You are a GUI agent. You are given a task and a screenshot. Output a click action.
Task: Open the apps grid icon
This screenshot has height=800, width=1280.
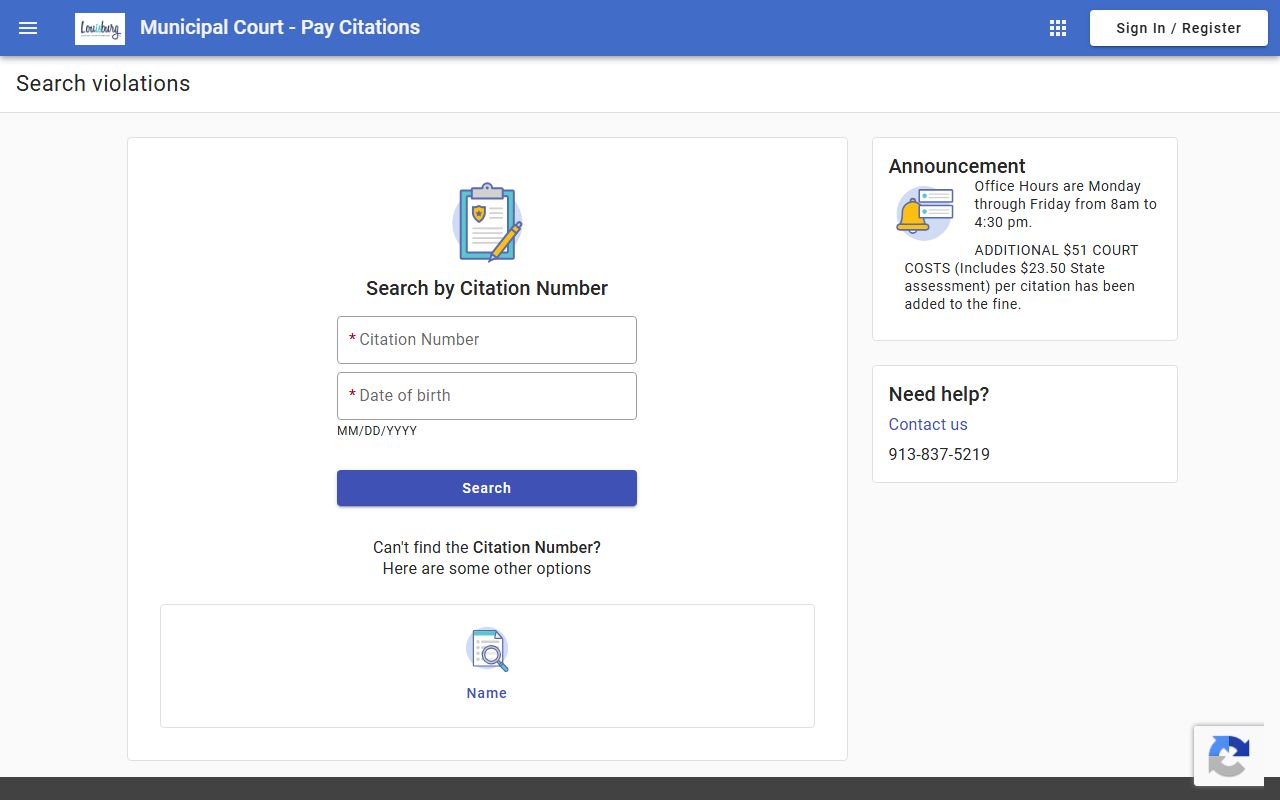tap(1058, 28)
